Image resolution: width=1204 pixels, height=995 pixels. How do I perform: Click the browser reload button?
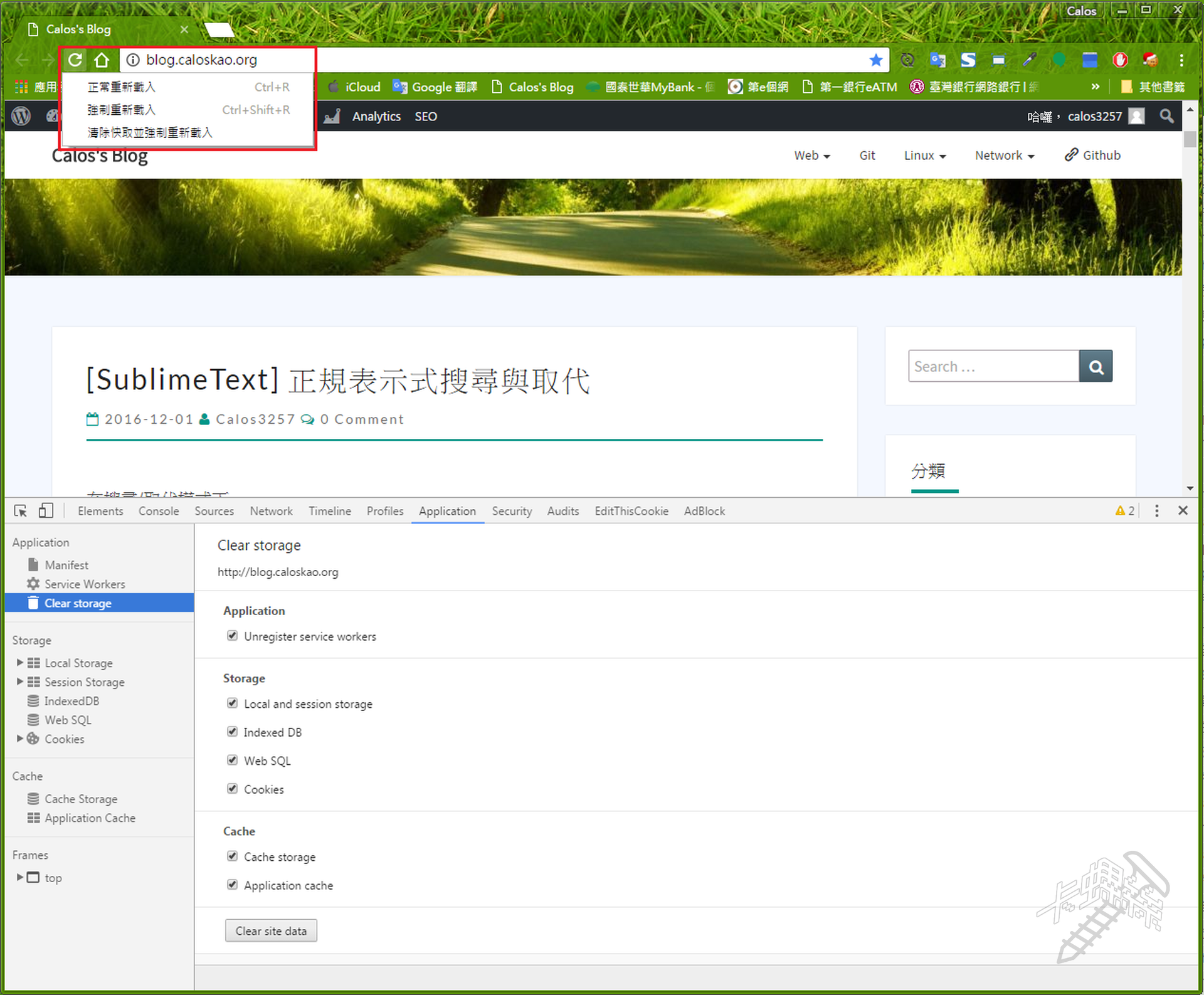[x=75, y=60]
